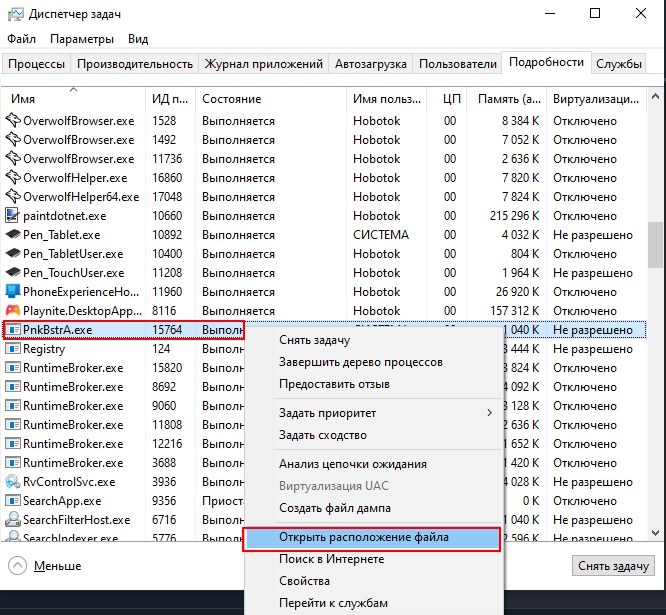Click icon of OverwolfBrowser.exe PID 1492
The height and width of the screenshot is (615, 666).
[12, 140]
